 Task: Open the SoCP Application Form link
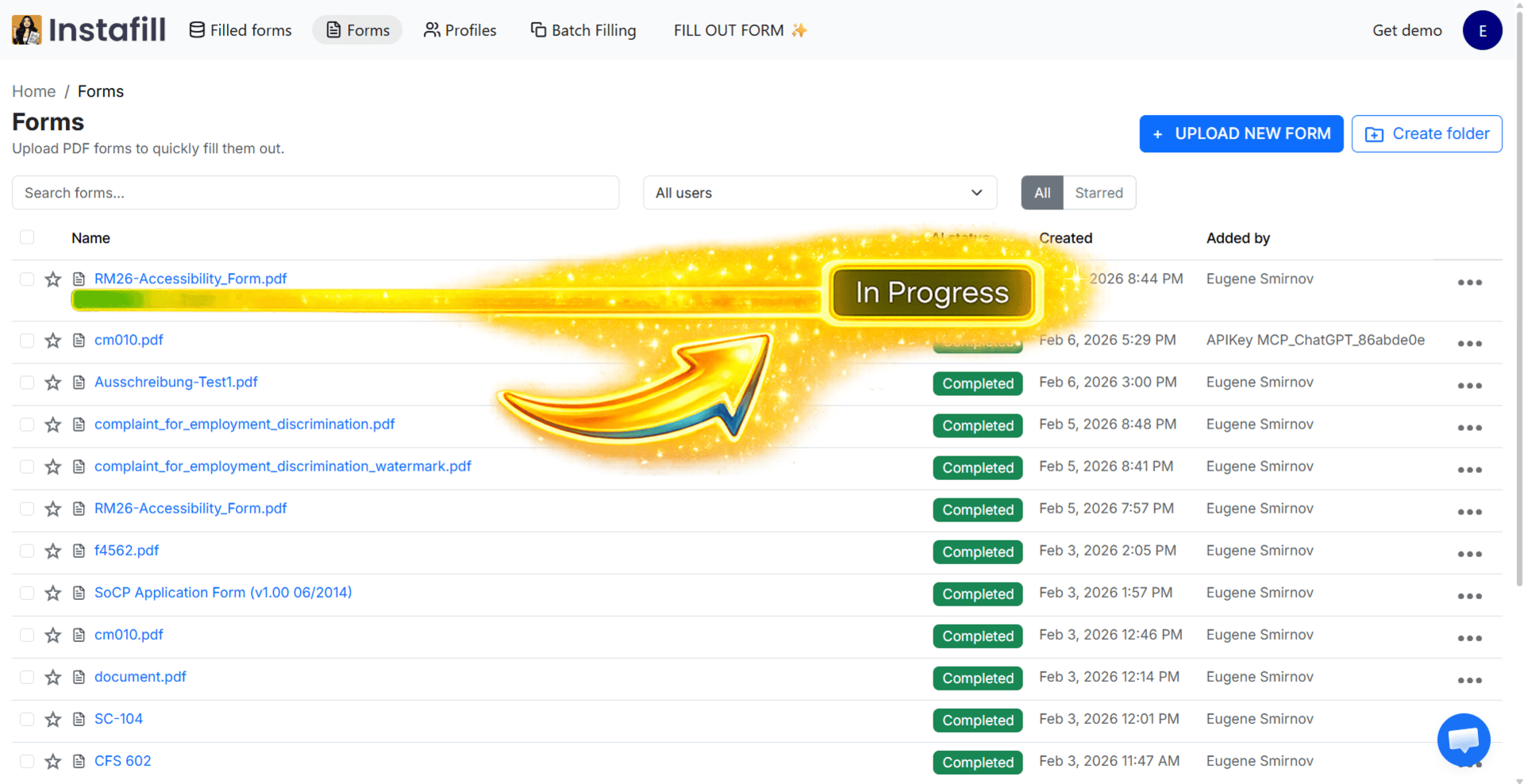(x=223, y=593)
